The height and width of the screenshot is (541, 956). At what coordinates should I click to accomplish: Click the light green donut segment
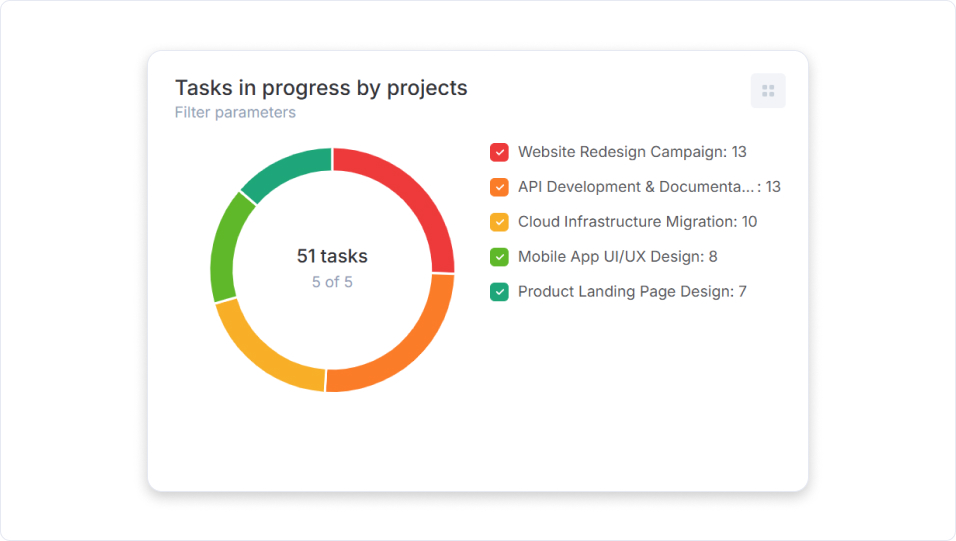226,245
